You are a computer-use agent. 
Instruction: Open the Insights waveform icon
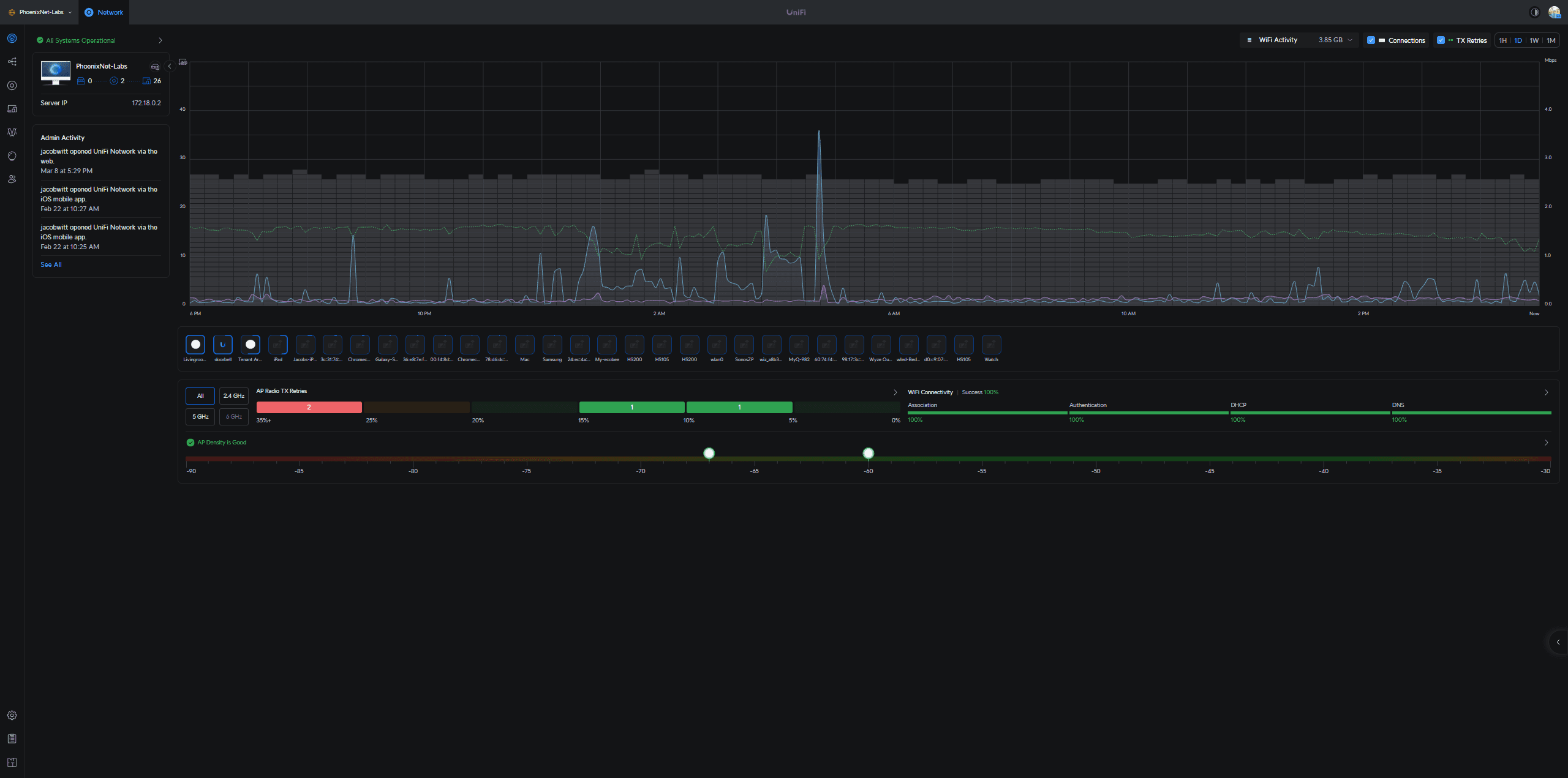point(12,132)
